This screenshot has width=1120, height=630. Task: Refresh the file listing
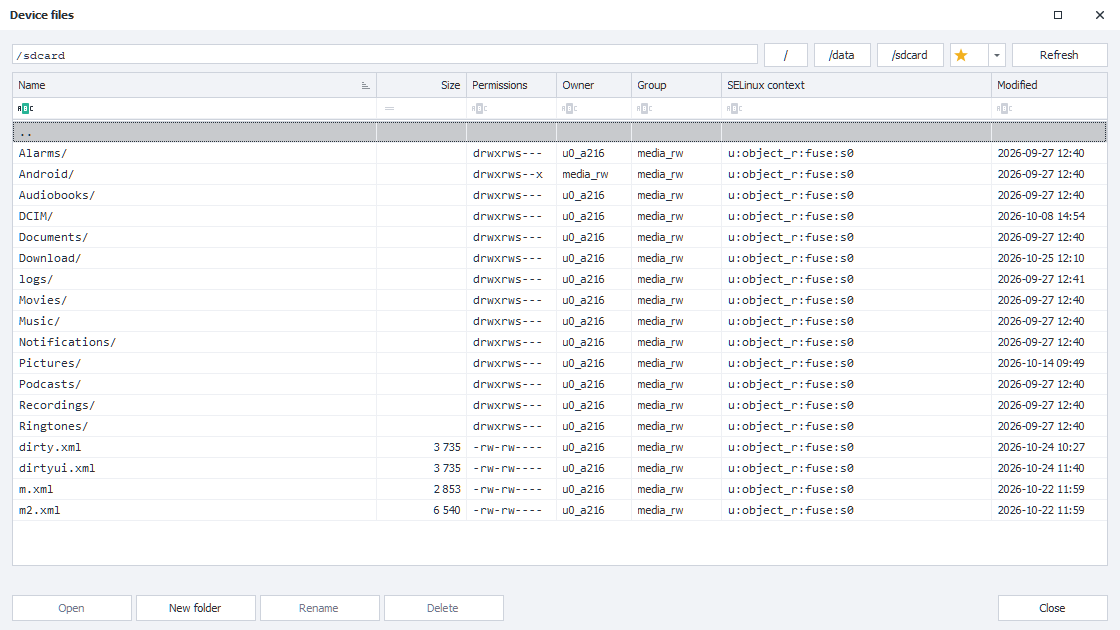1059,55
